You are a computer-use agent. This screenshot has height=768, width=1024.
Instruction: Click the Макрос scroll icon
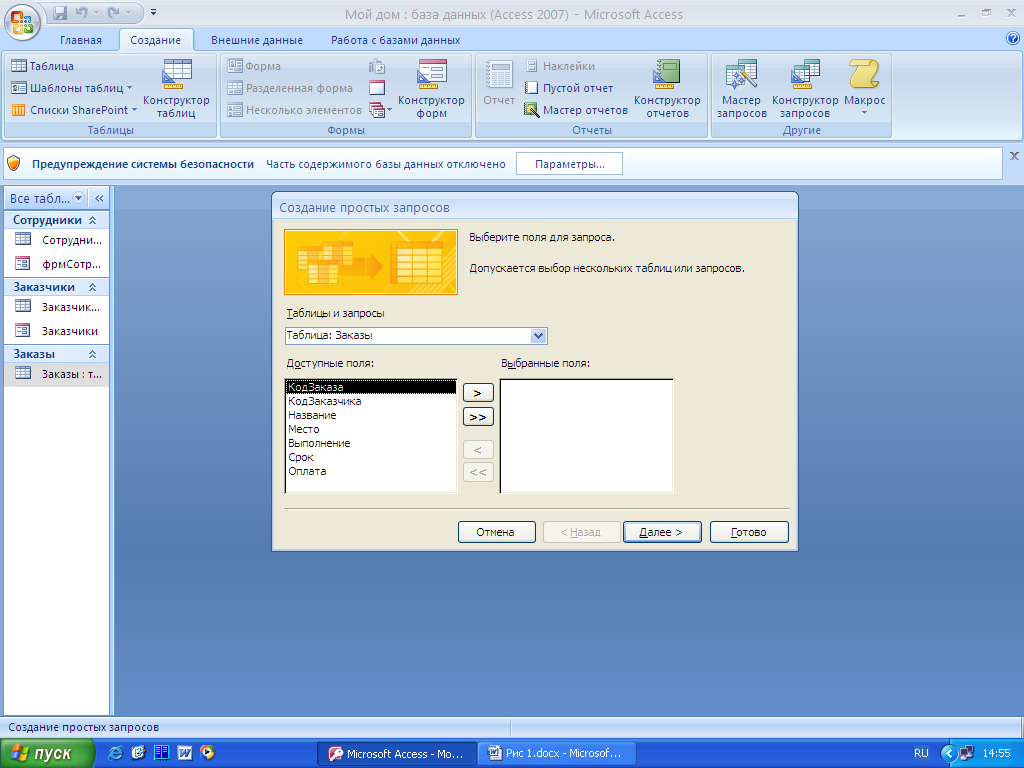click(x=864, y=75)
